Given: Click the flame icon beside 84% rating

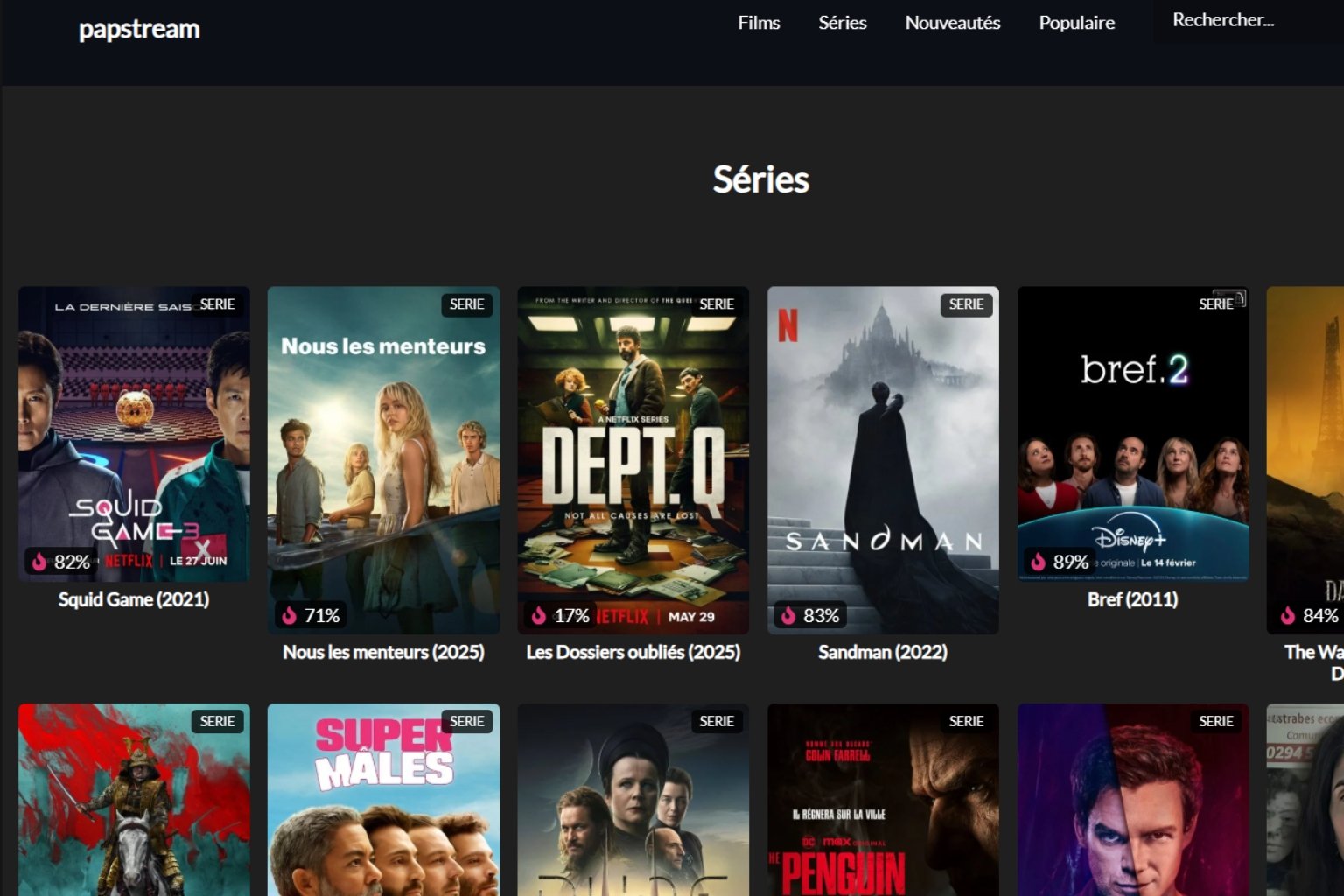Looking at the screenshot, I should [x=1288, y=615].
